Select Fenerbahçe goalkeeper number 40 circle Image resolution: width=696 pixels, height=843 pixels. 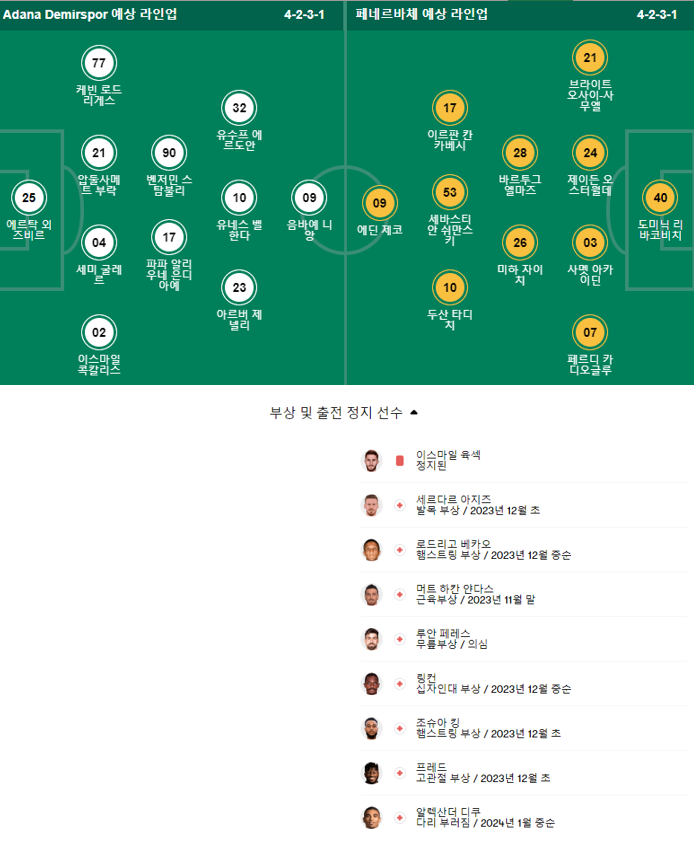click(x=661, y=198)
